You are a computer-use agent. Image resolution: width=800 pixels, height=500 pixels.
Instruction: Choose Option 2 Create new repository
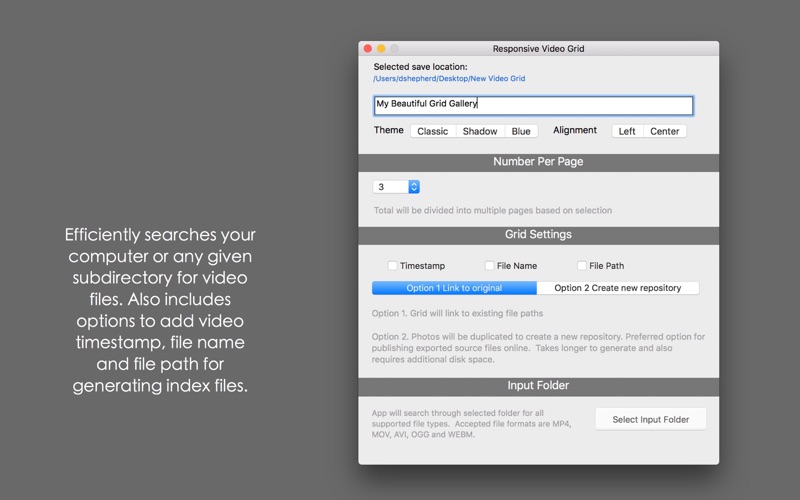(x=617, y=288)
